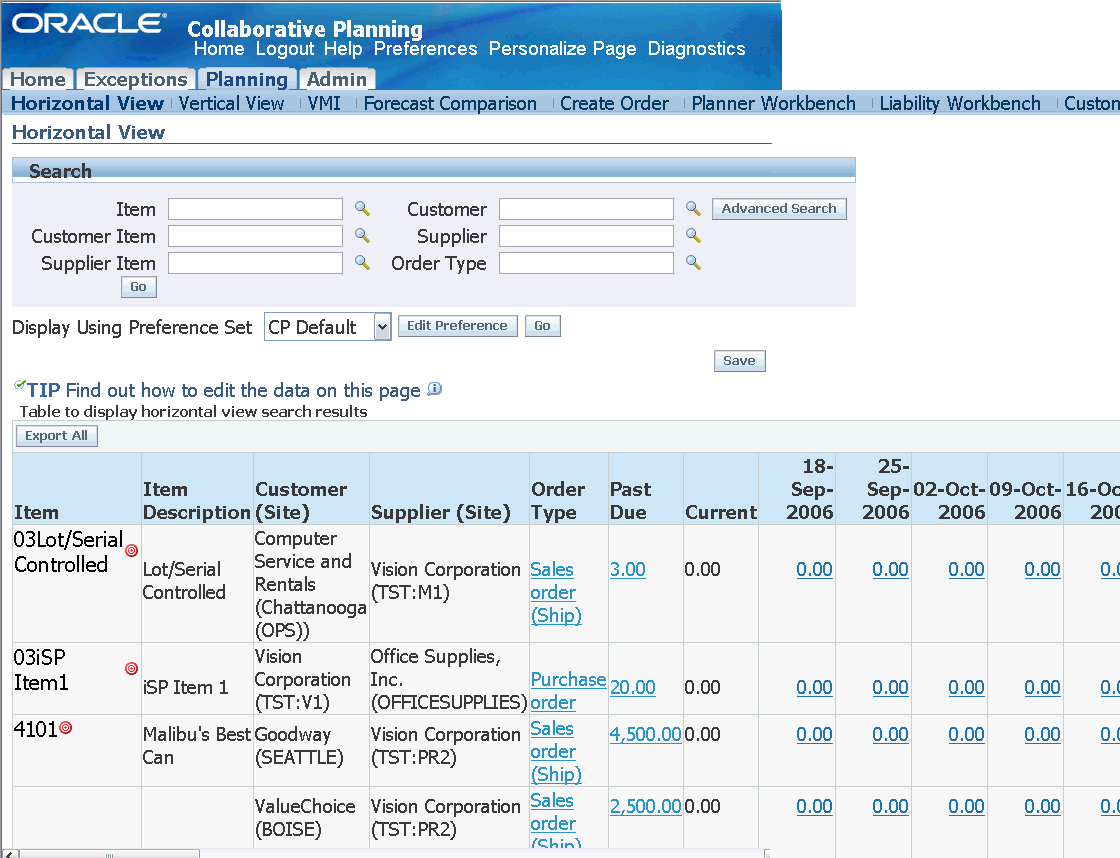Open the CP Default preference set dropdown
This screenshot has width=1120, height=858.
tap(328, 326)
